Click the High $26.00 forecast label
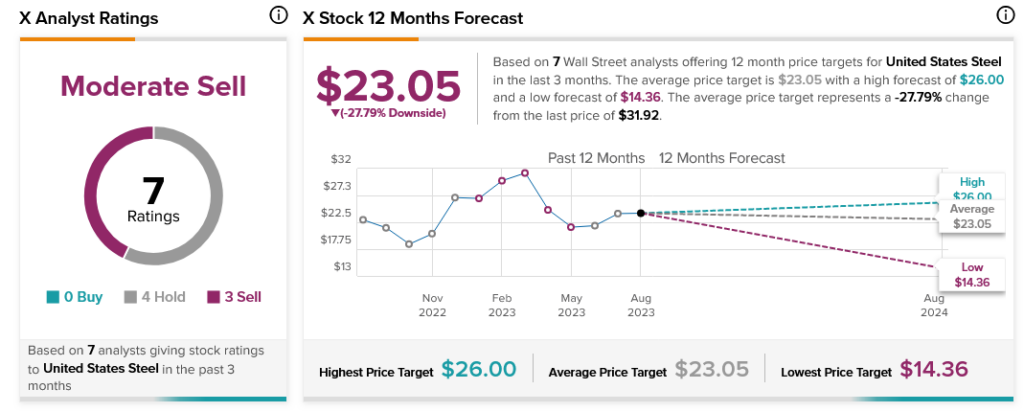This screenshot has width=1024, height=412. click(972, 189)
